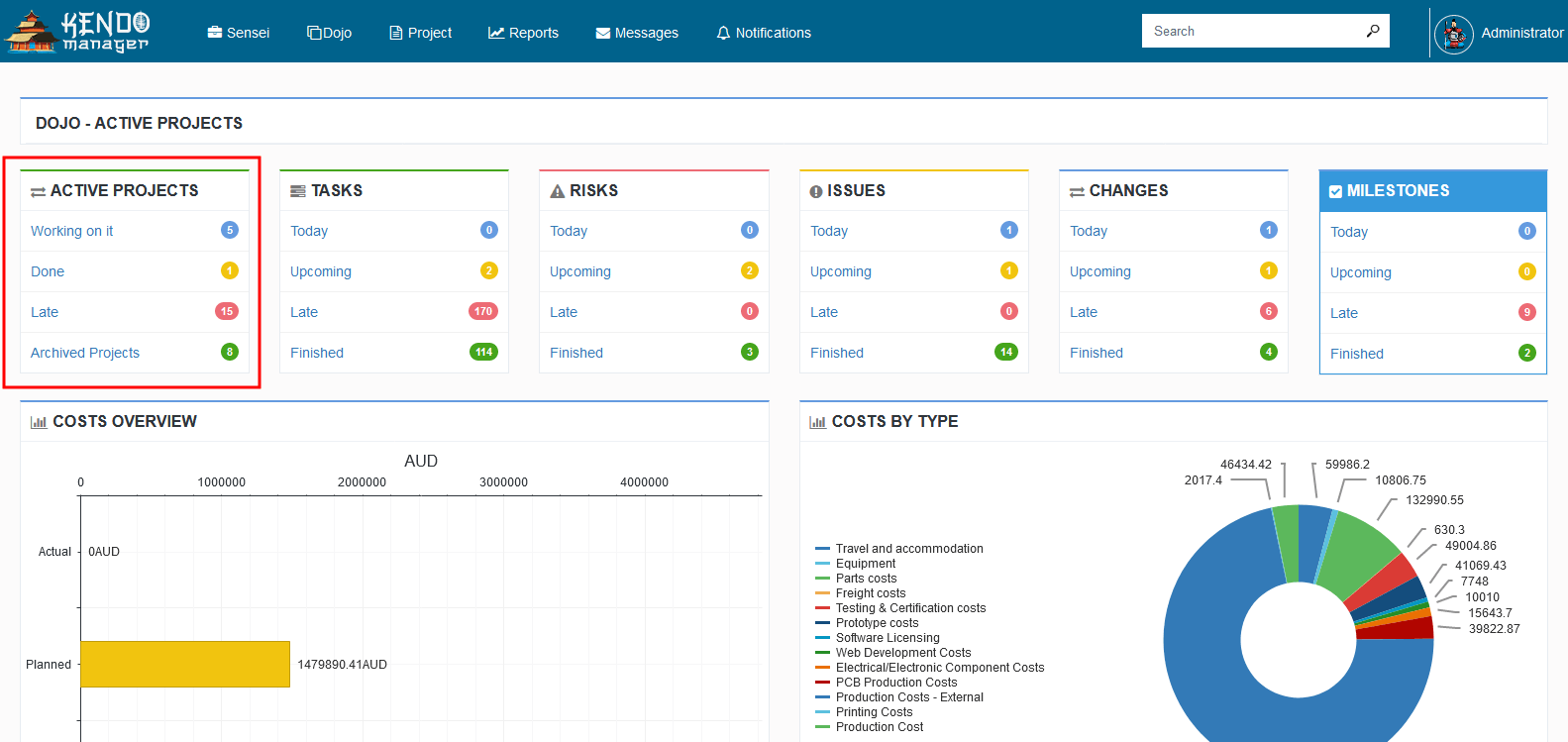The image size is (1568, 742).
Task: Click the Kendo Manager logo
Action: tap(77, 32)
